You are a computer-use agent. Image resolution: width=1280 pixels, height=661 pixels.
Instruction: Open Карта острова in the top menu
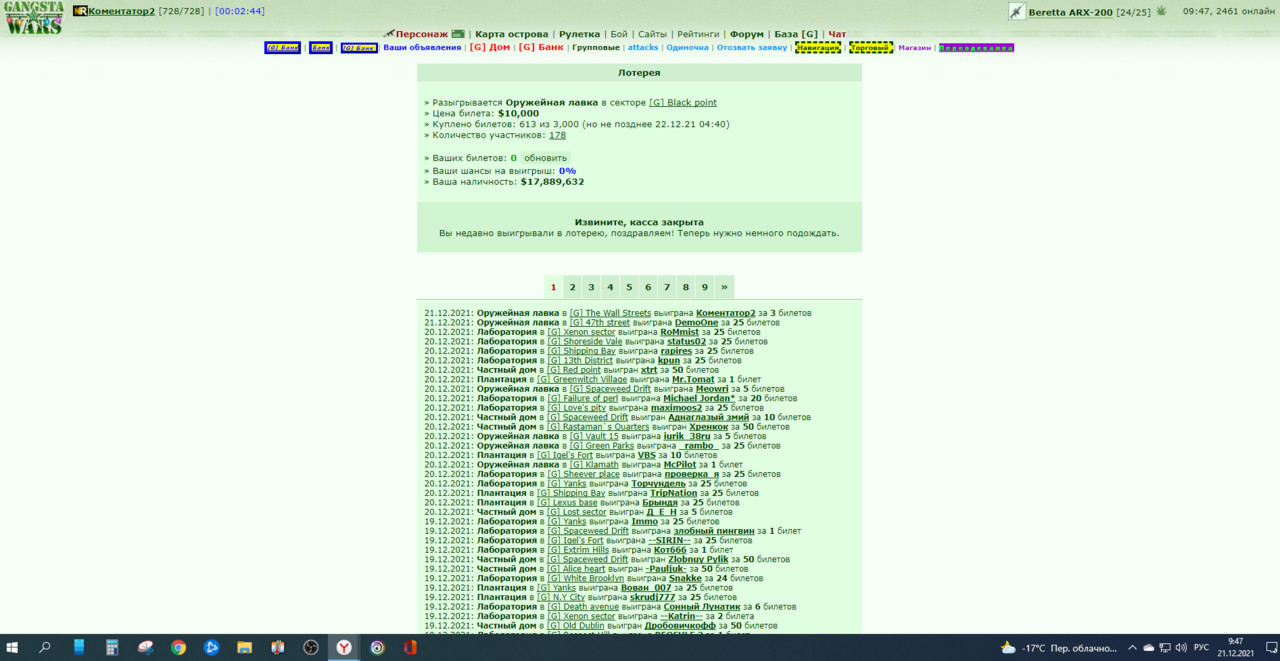tap(511, 34)
